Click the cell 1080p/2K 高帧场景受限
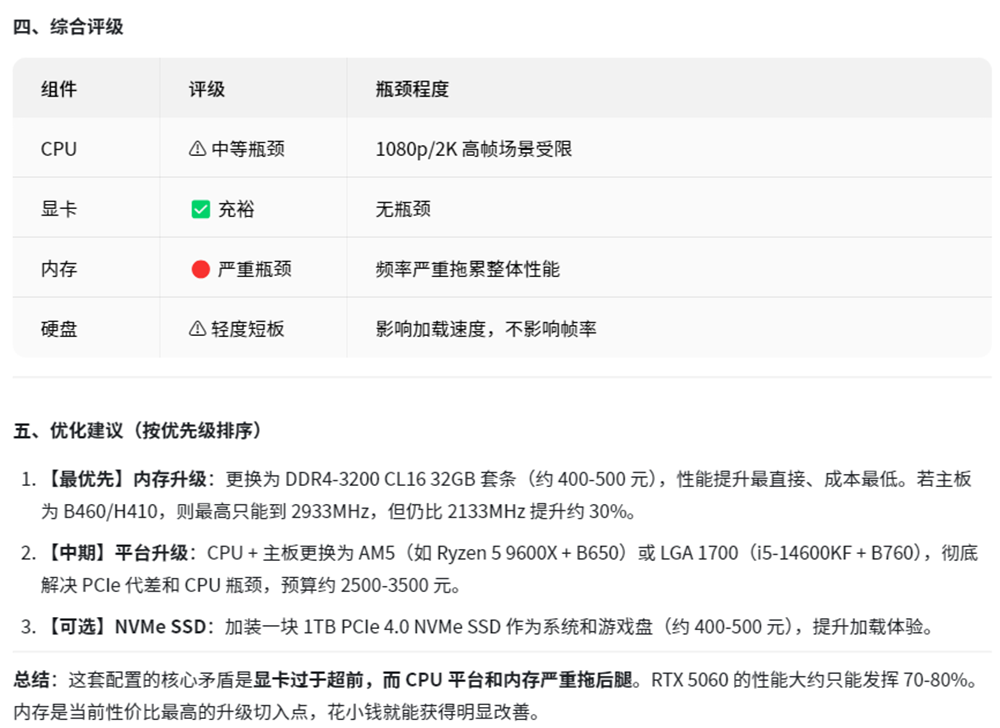The height and width of the screenshot is (728, 1000). coord(474,149)
